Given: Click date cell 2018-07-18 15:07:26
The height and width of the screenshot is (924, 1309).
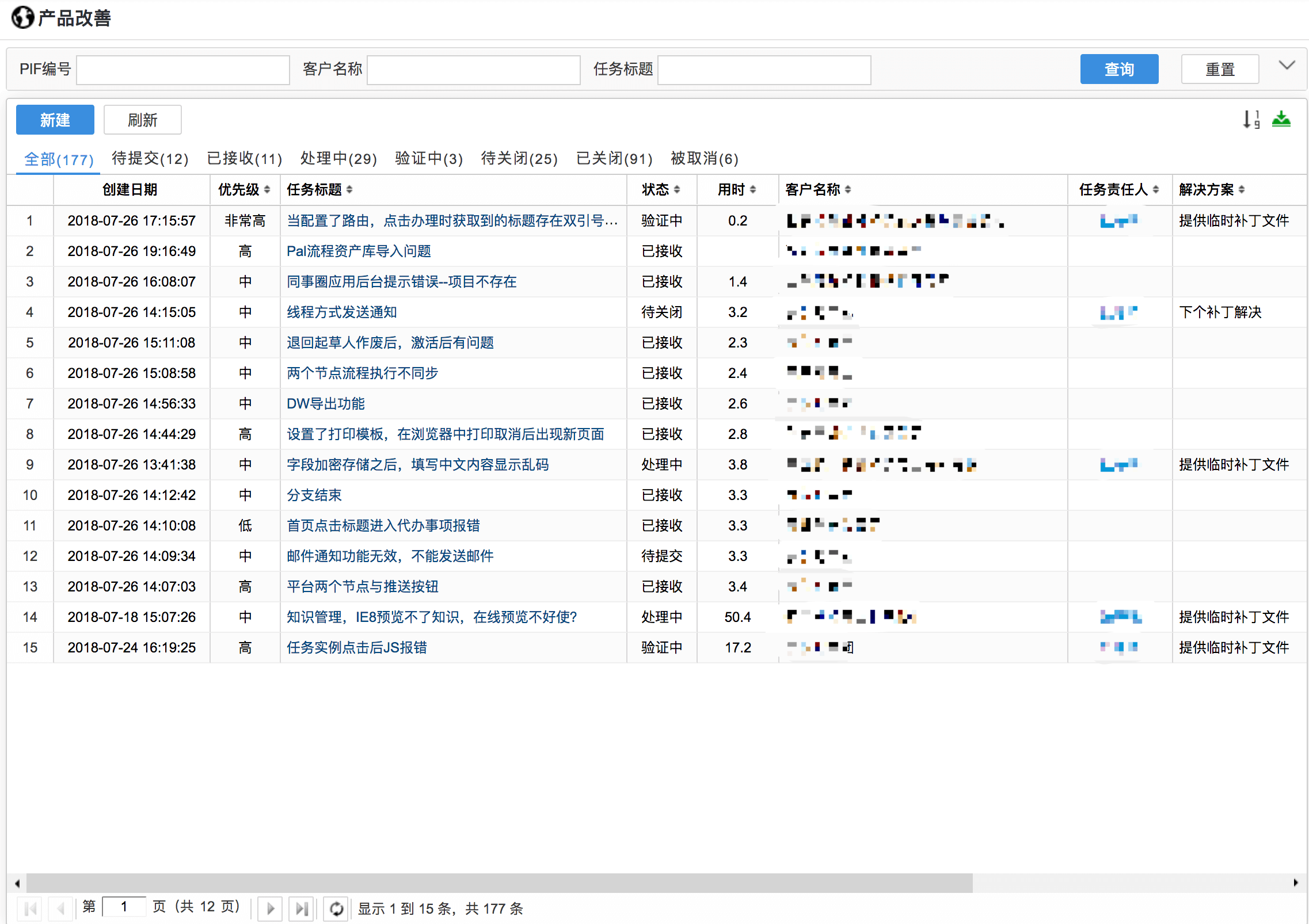Looking at the screenshot, I should 132,617.
